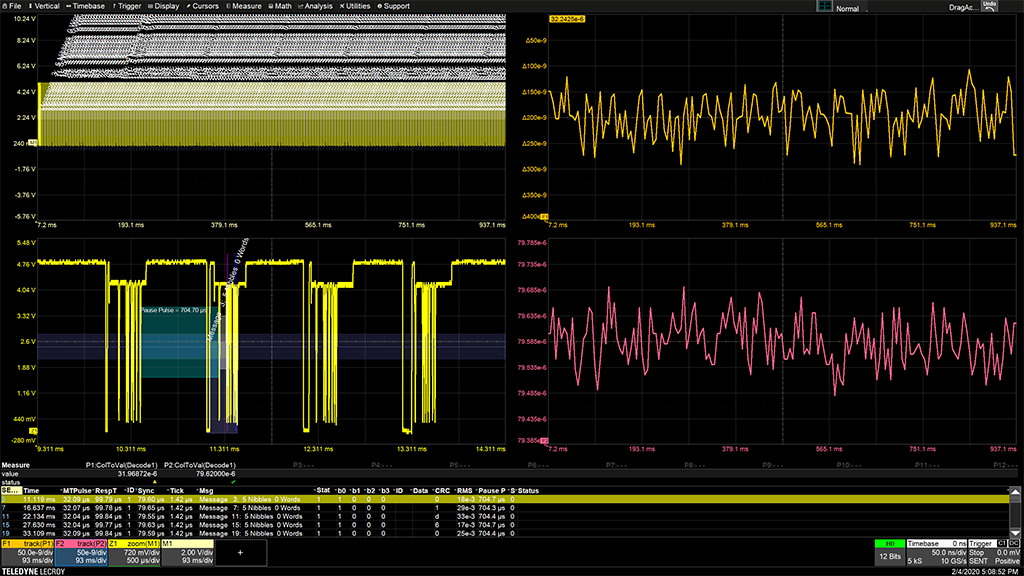Click the Tick column header

point(176,490)
